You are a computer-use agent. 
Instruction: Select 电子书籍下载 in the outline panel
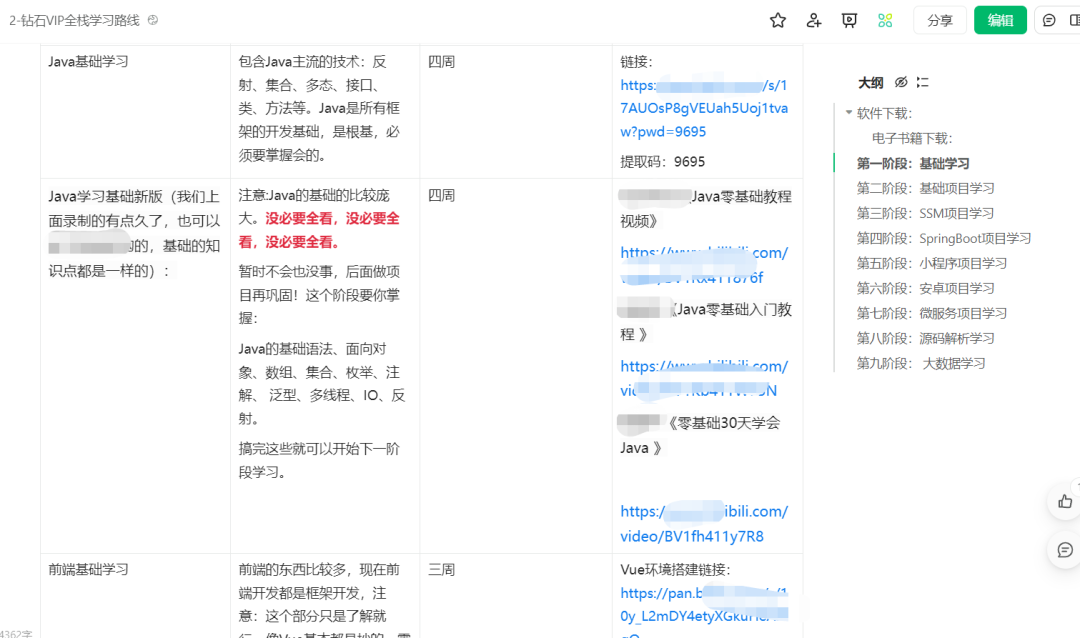tap(916, 137)
